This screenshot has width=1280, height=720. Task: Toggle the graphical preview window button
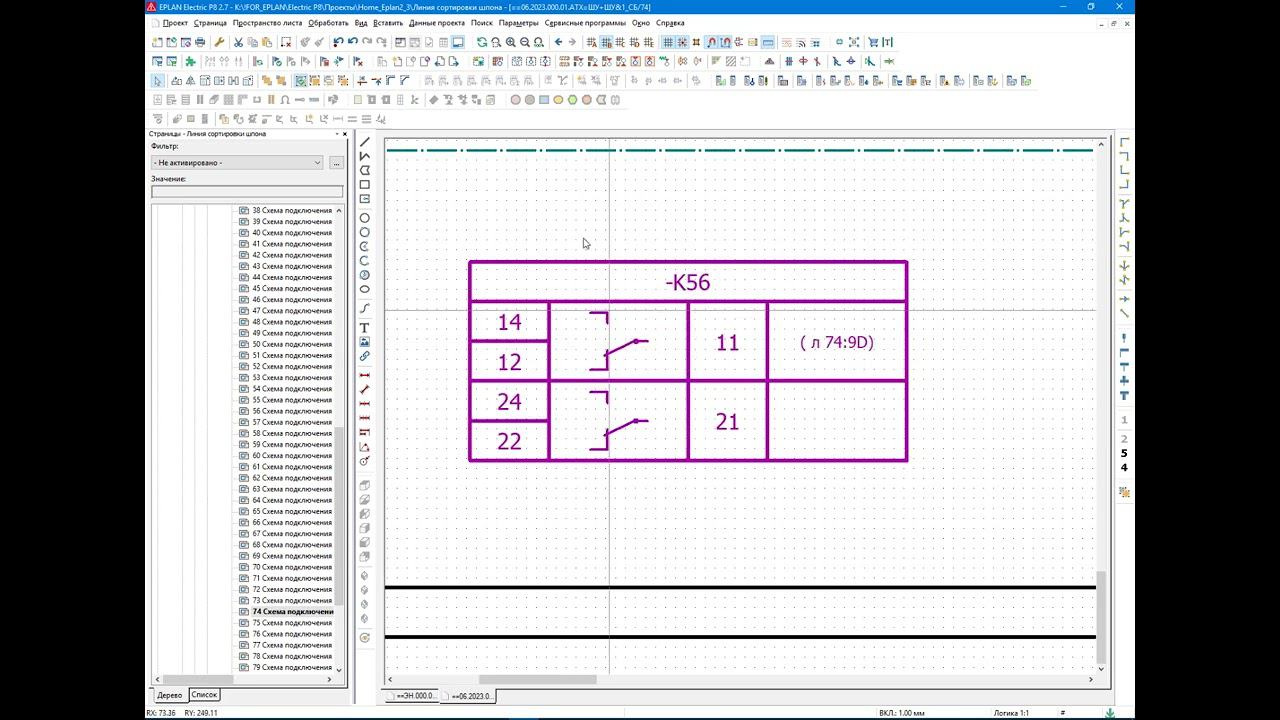pyautogui.click(x=457, y=42)
